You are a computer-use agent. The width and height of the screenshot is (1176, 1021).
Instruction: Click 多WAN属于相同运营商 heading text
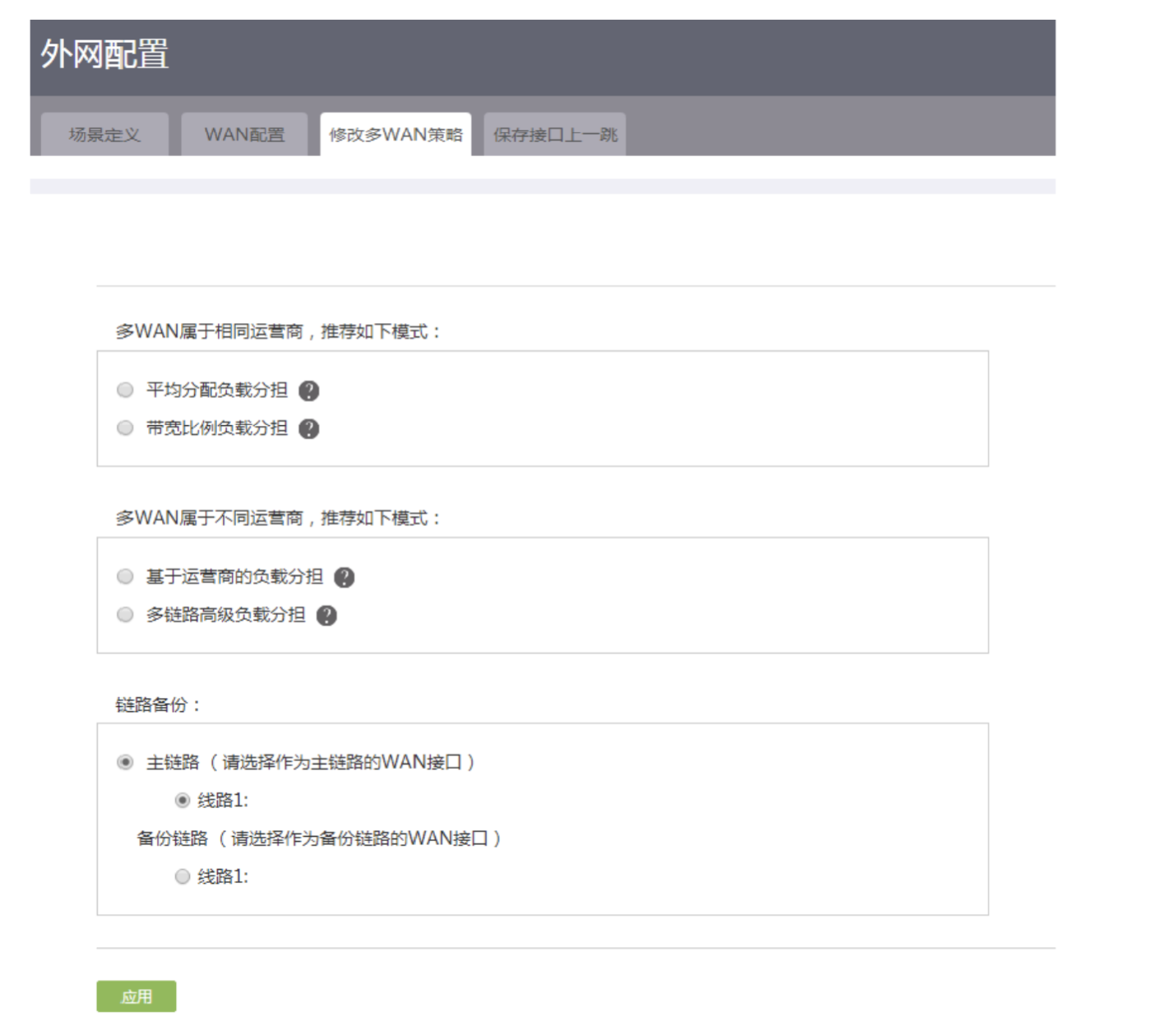point(279,331)
